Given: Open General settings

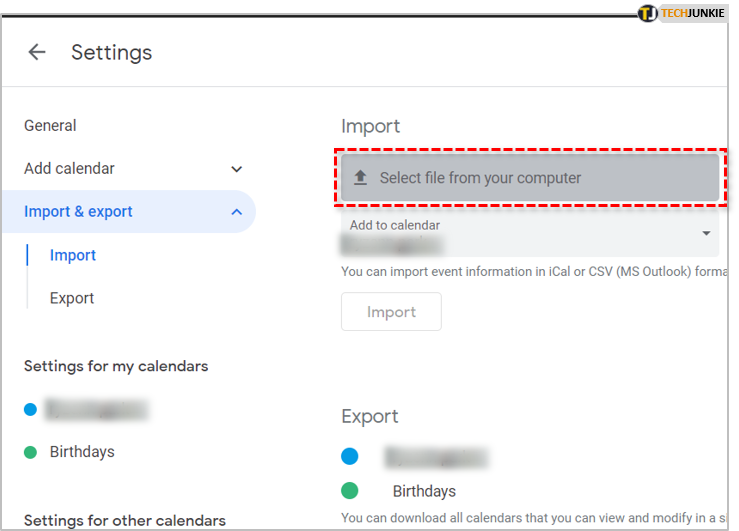Looking at the screenshot, I should click(x=50, y=126).
